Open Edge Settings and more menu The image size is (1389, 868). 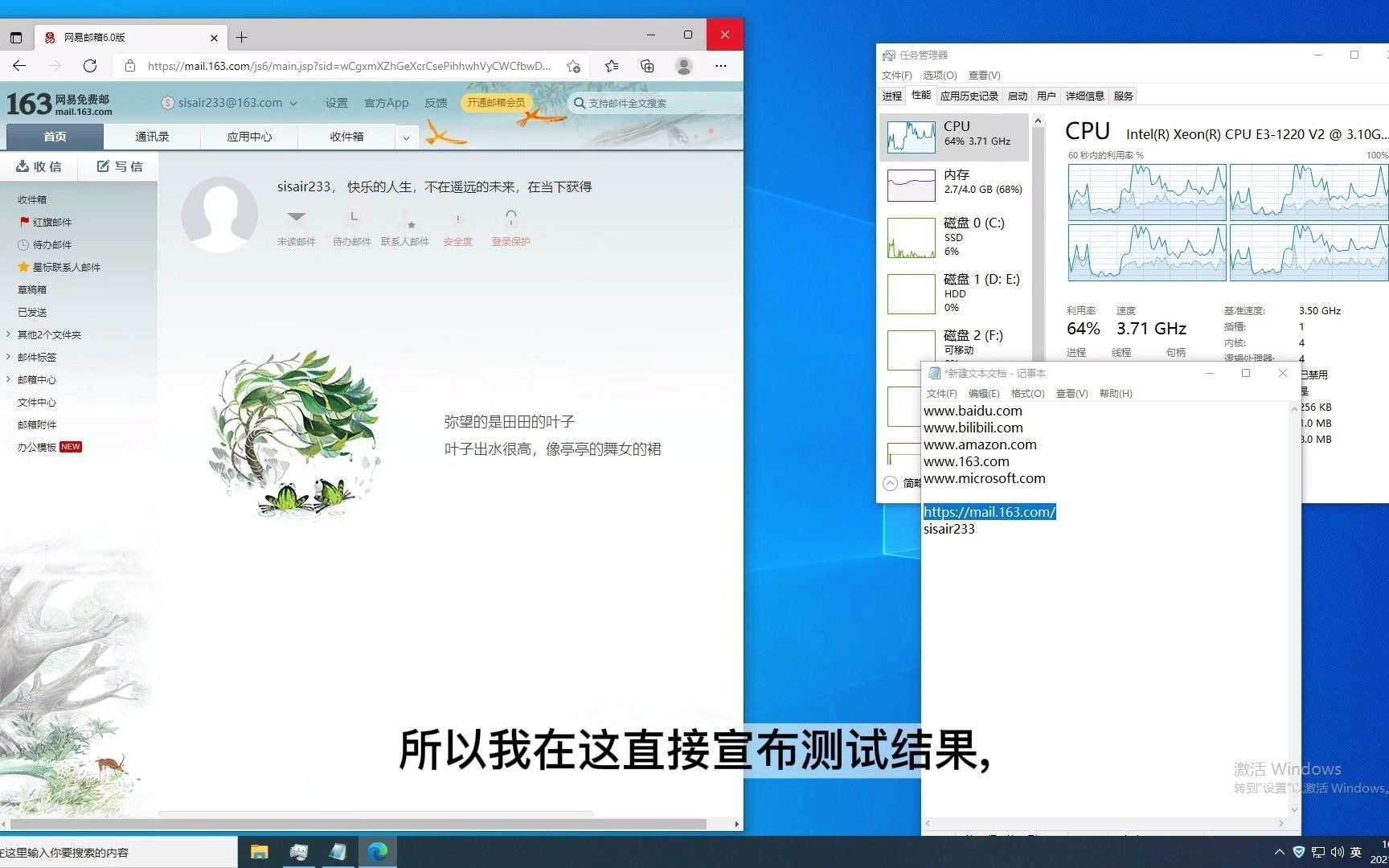721,66
